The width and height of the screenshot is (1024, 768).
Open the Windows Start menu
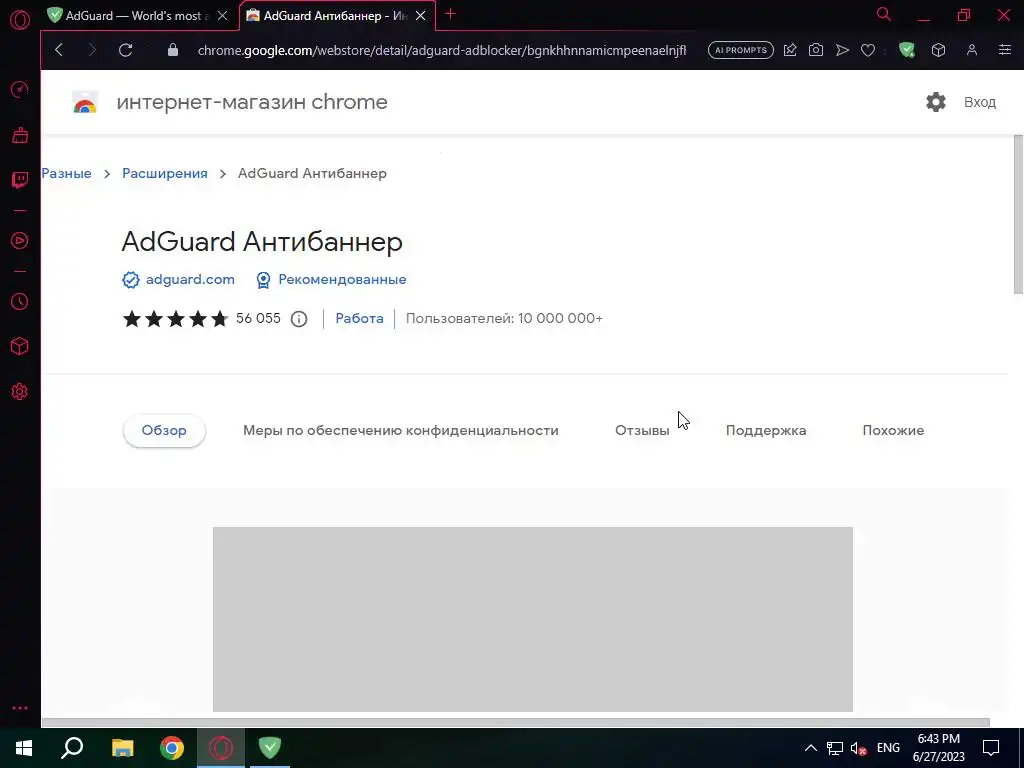click(24, 748)
